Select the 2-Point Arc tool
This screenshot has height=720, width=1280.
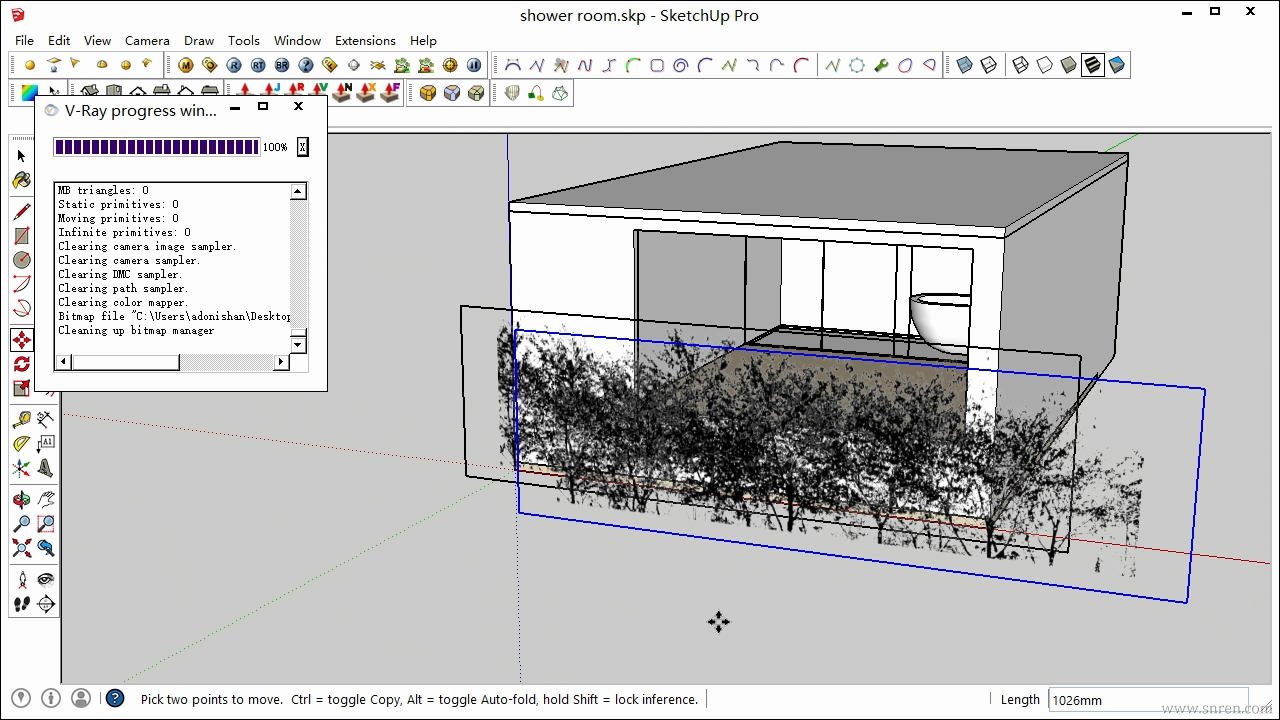[21, 284]
